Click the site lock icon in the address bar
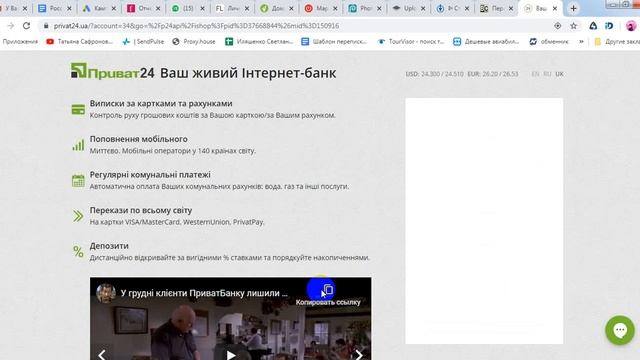This screenshot has width=640, height=360. click(x=46, y=26)
